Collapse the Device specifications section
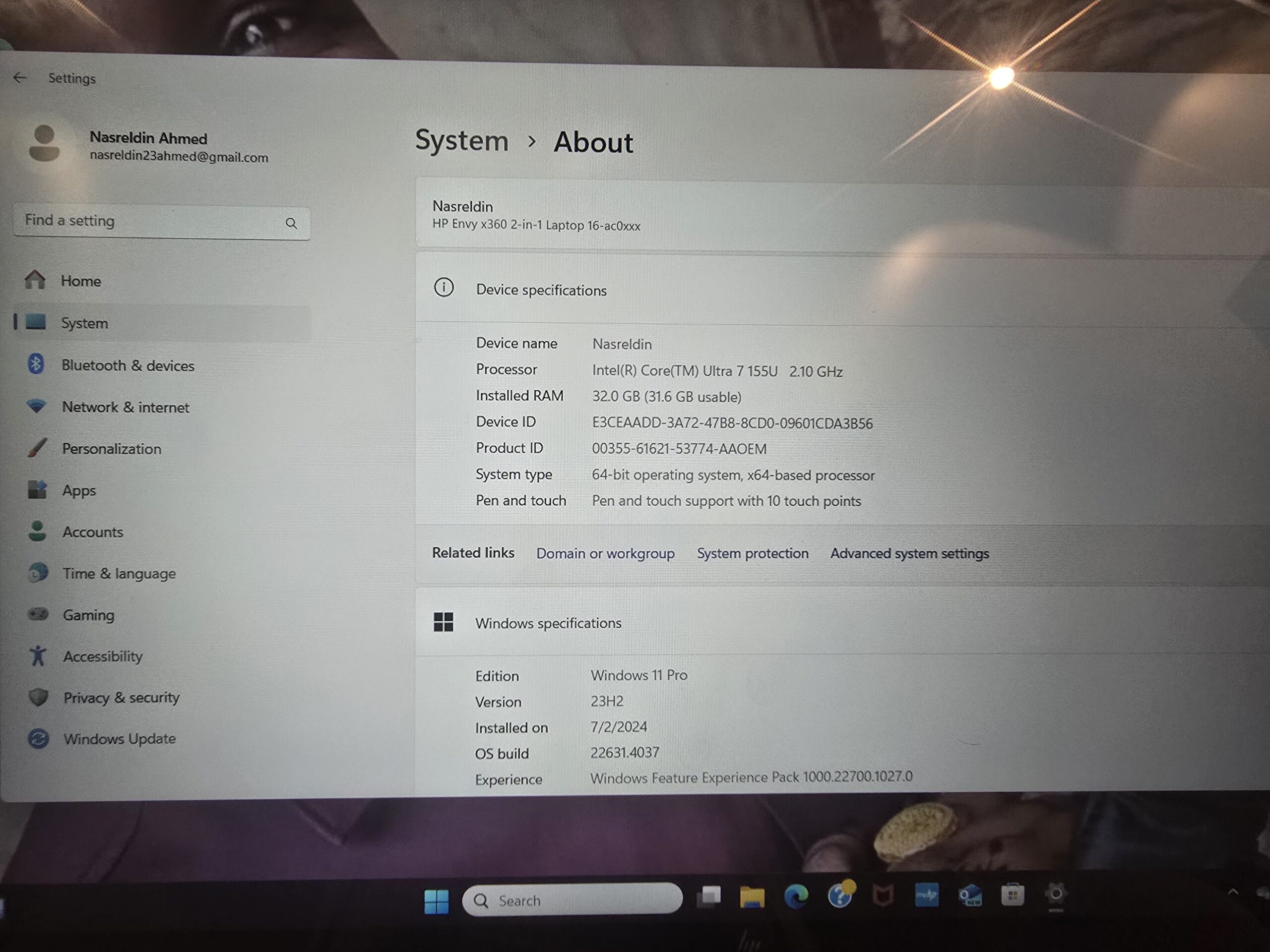Viewport: 1270px width, 952px height. [x=541, y=291]
